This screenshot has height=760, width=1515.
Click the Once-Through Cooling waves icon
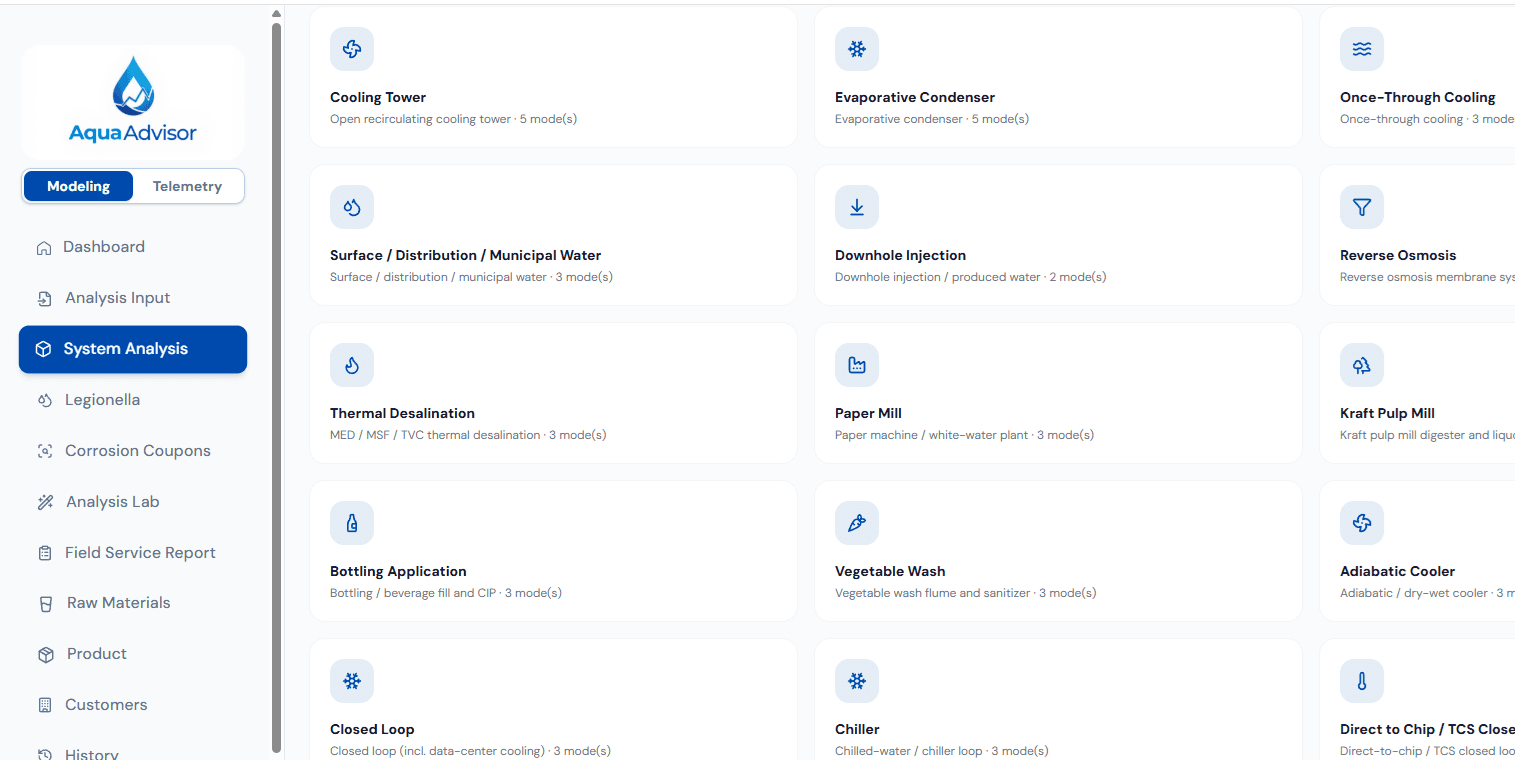click(x=1362, y=49)
